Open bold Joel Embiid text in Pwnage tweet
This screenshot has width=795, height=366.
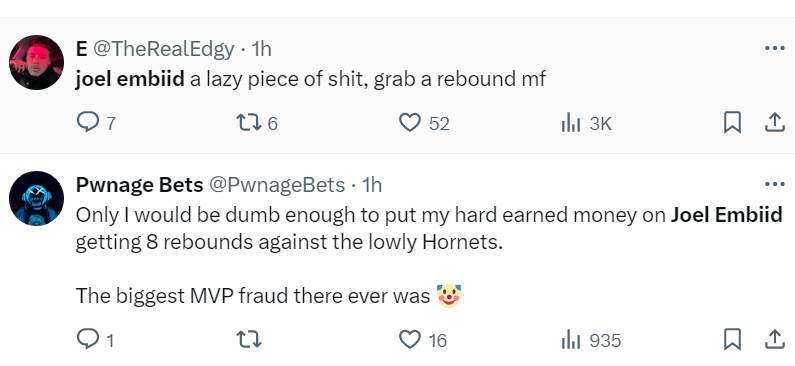(727, 215)
